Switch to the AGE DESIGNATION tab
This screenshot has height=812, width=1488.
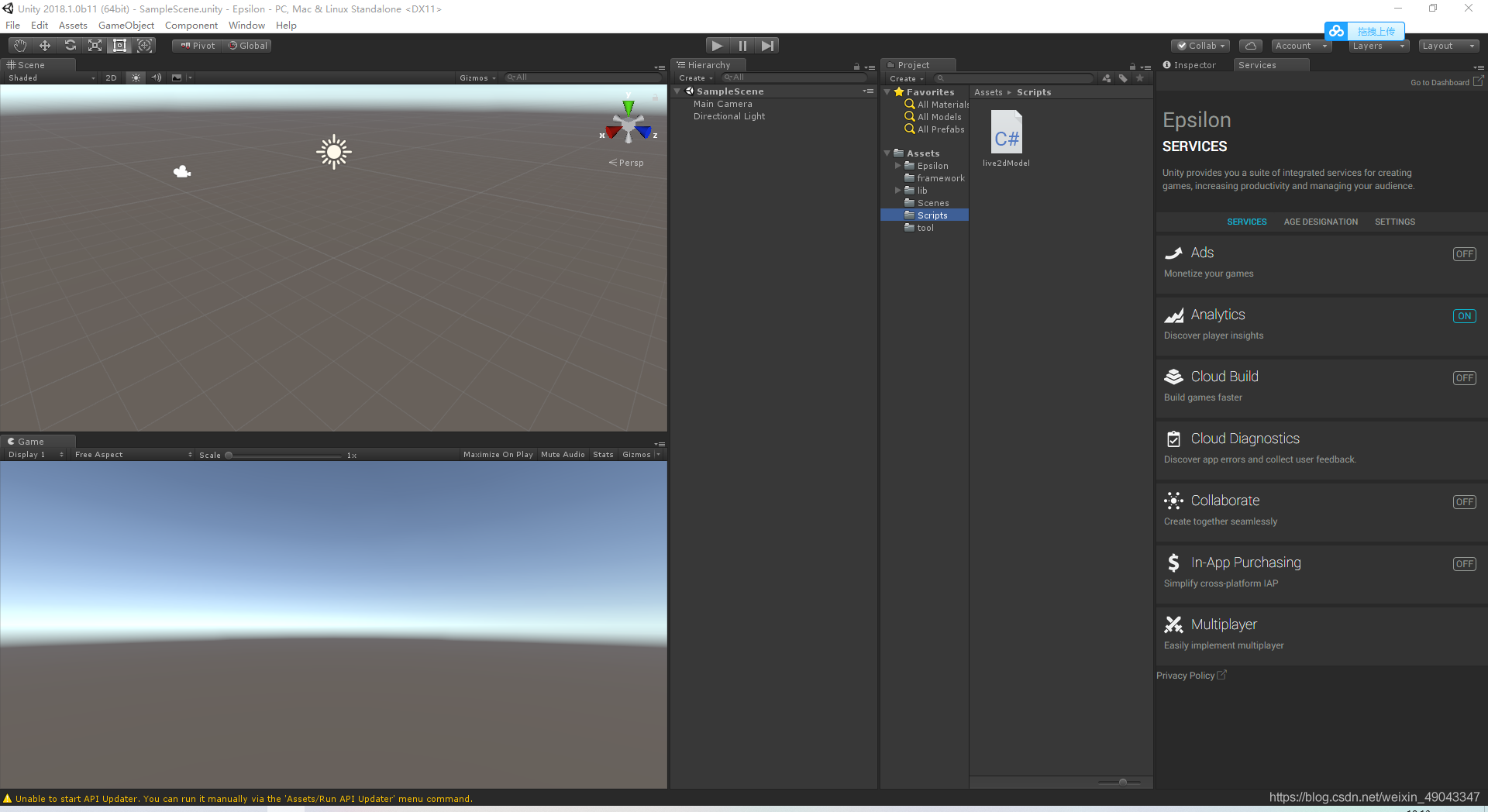(1321, 222)
